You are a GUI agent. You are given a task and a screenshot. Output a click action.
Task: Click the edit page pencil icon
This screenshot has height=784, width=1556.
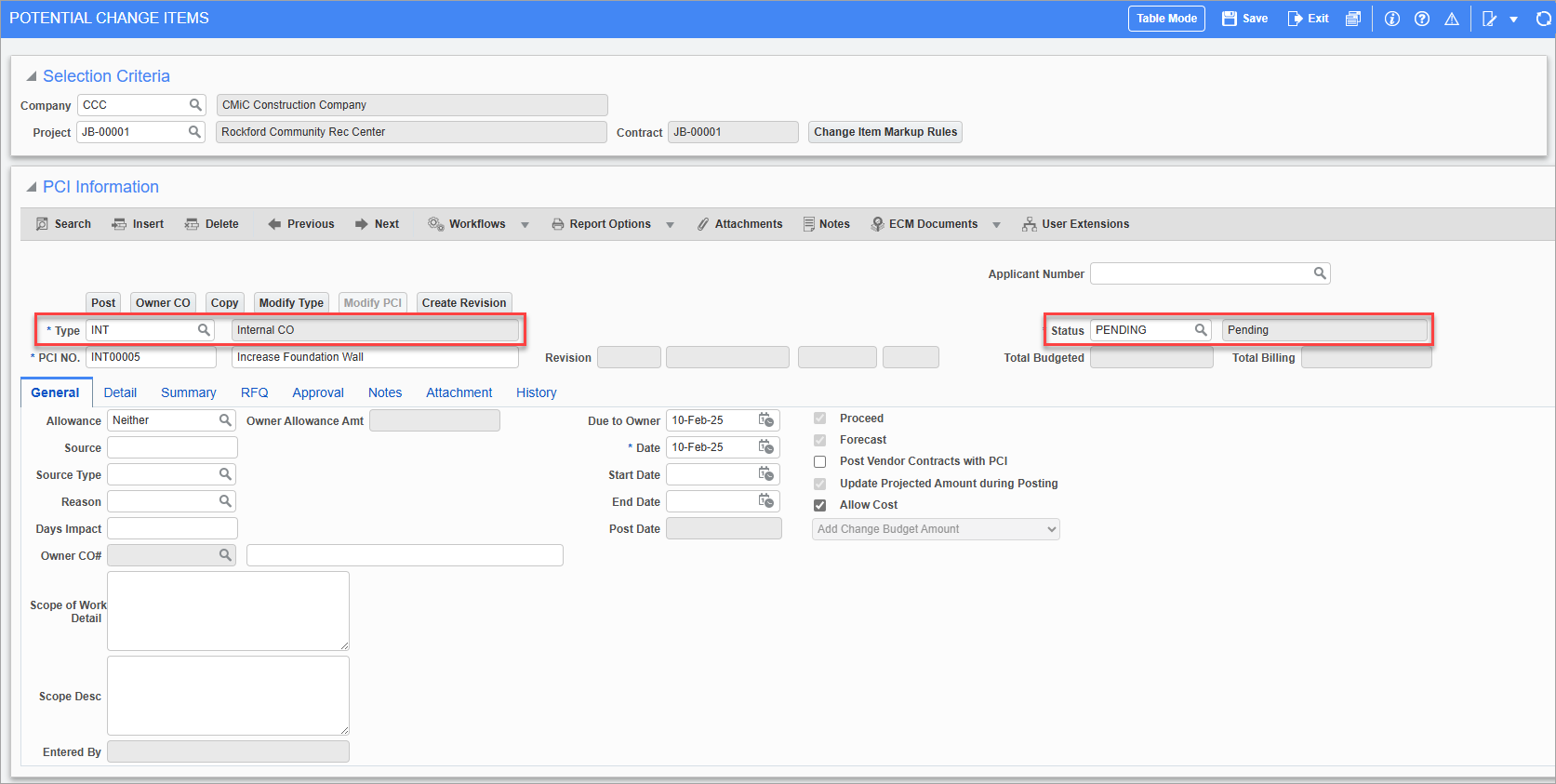[1490, 19]
